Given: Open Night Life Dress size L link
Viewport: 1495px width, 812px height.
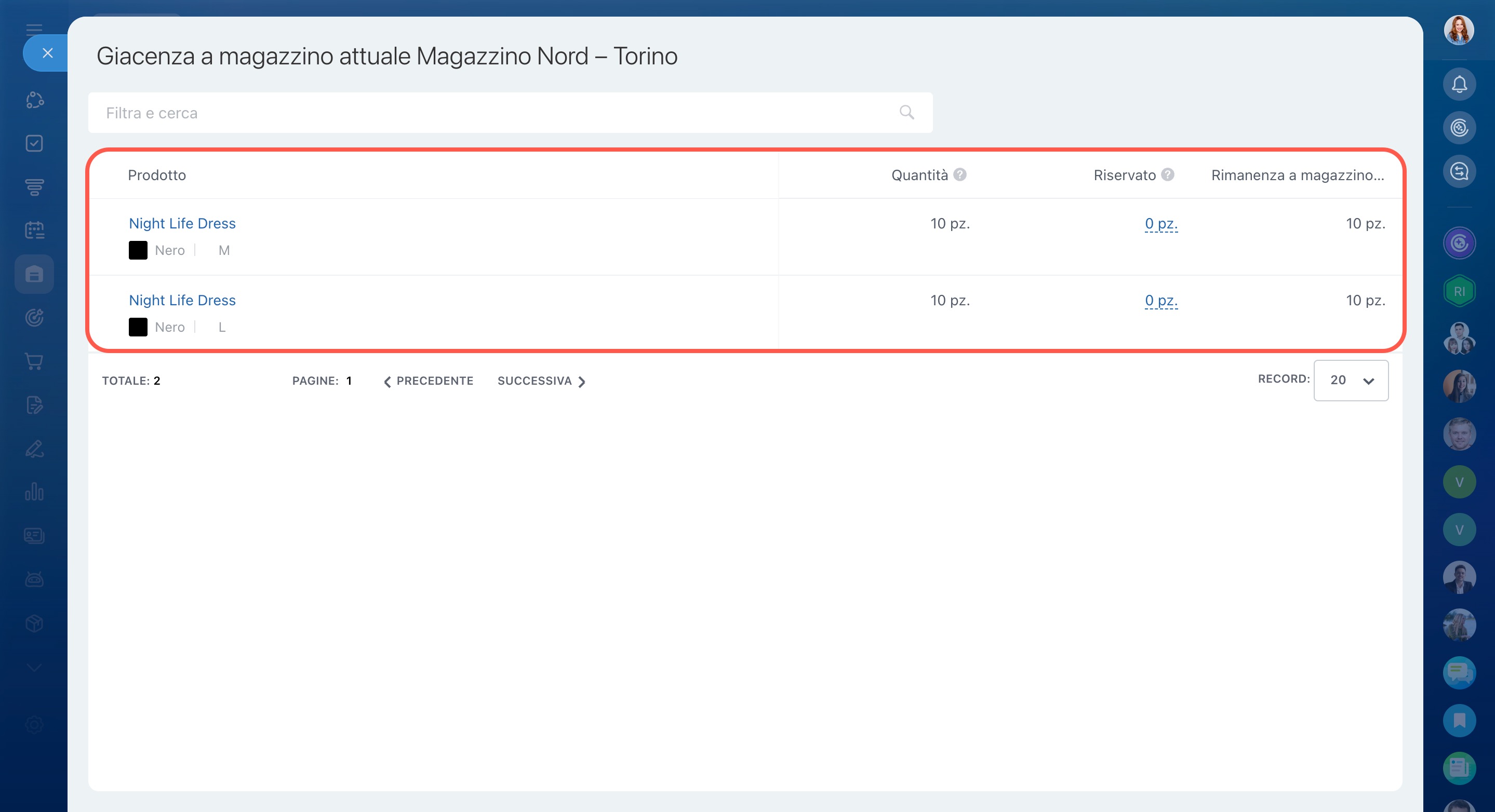Looking at the screenshot, I should coord(182,300).
